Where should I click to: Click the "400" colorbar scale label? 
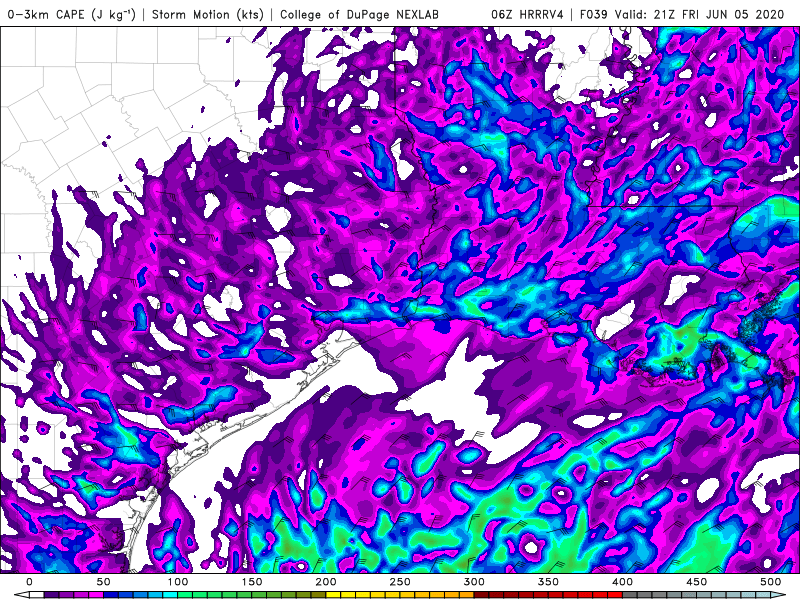[x=622, y=582]
